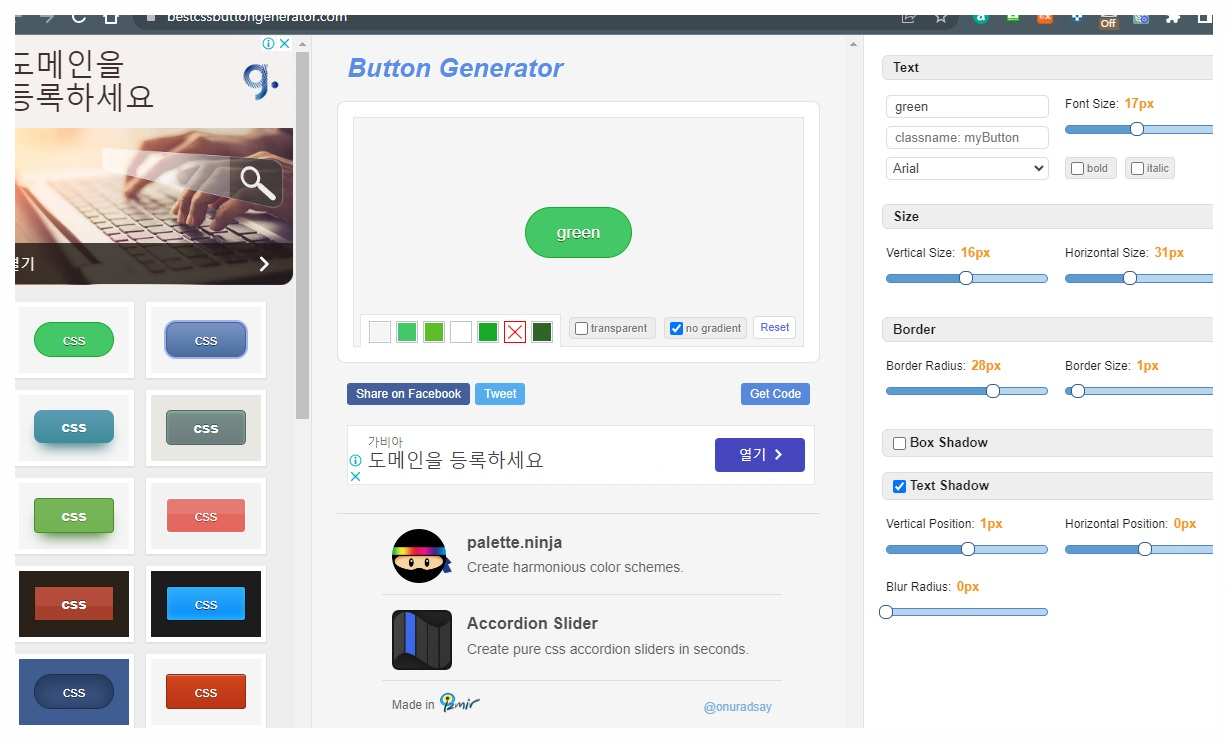This screenshot has width=1228, height=743.
Task: Reset colors with the Reset button
Action: (774, 327)
